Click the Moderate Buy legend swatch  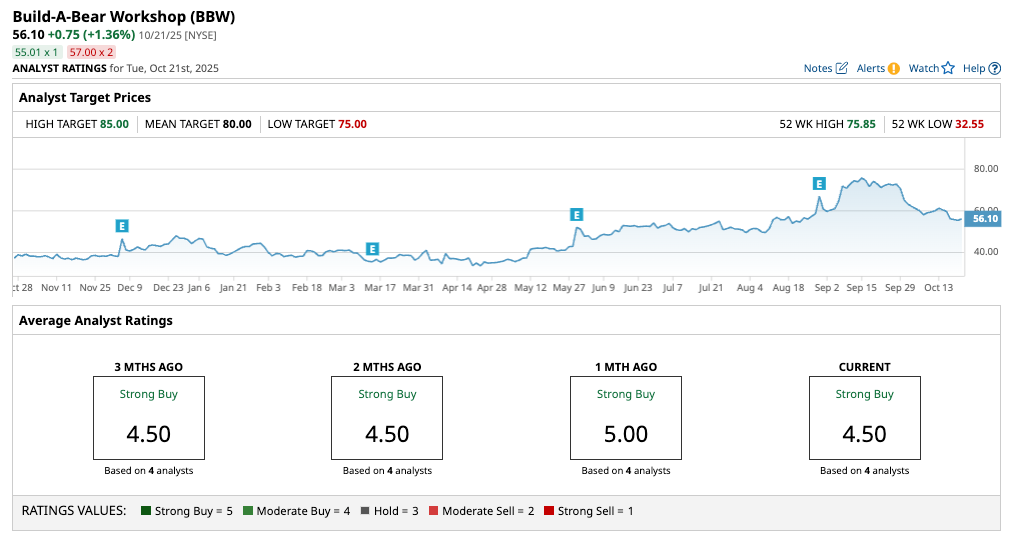(x=248, y=511)
